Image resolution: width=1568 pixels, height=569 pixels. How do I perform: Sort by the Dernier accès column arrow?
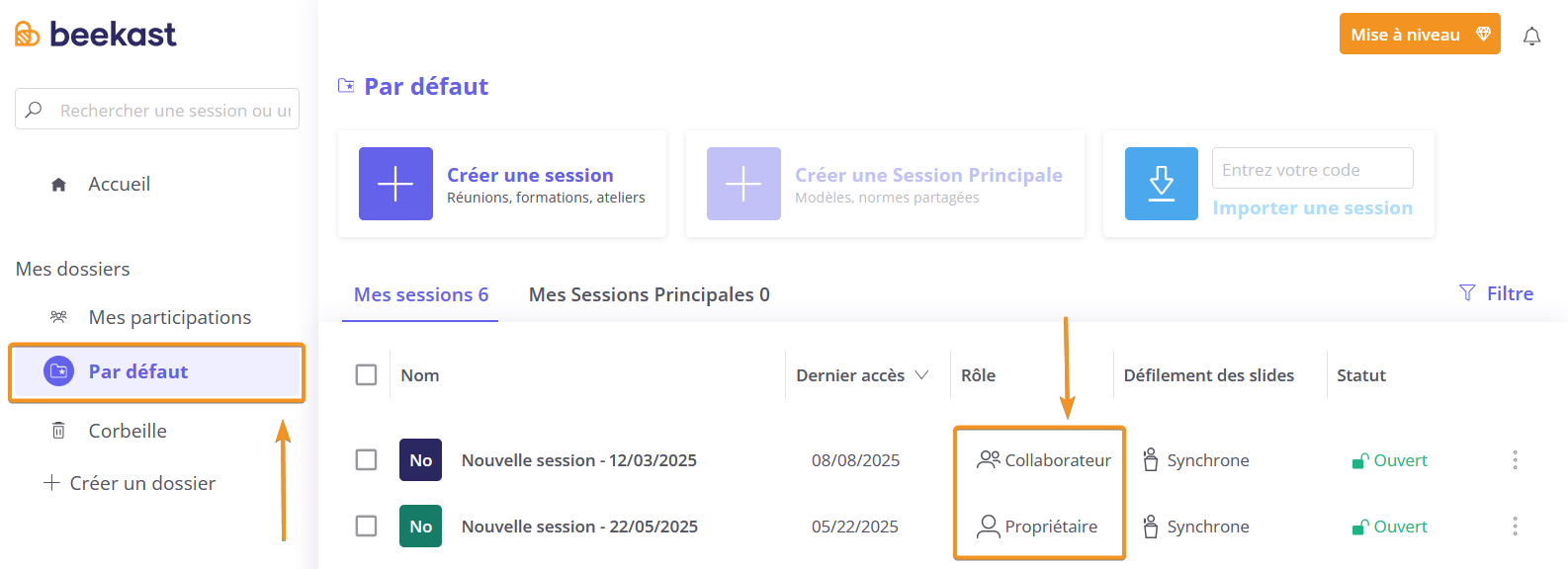[921, 375]
